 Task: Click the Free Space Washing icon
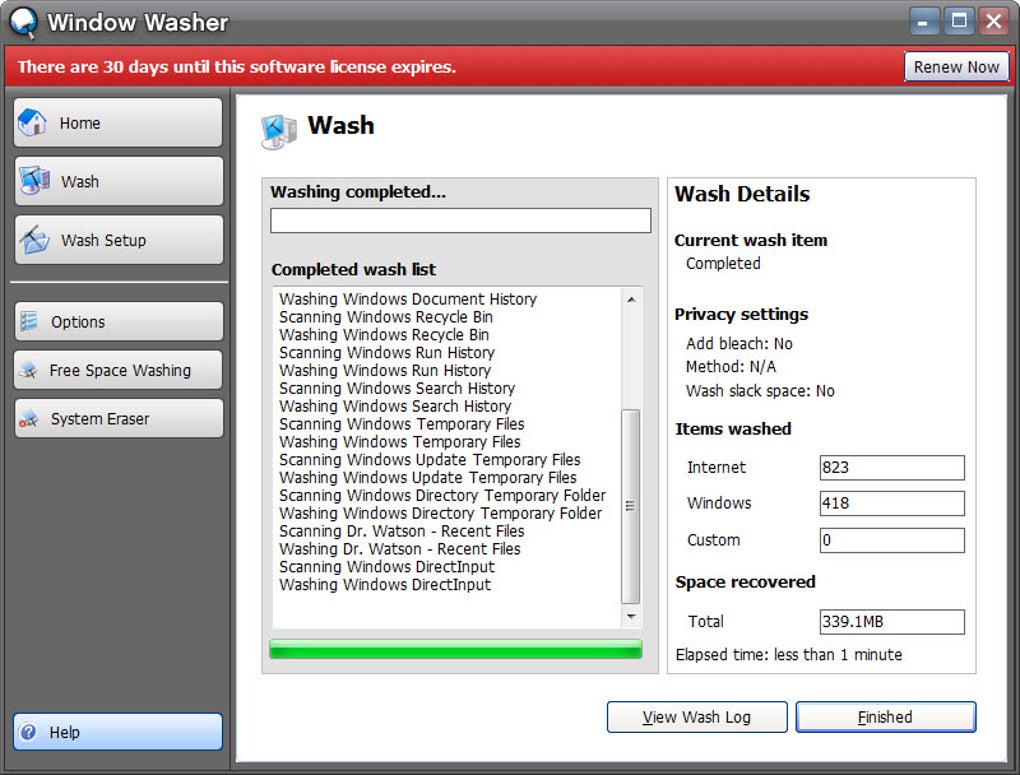pos(29,370)
